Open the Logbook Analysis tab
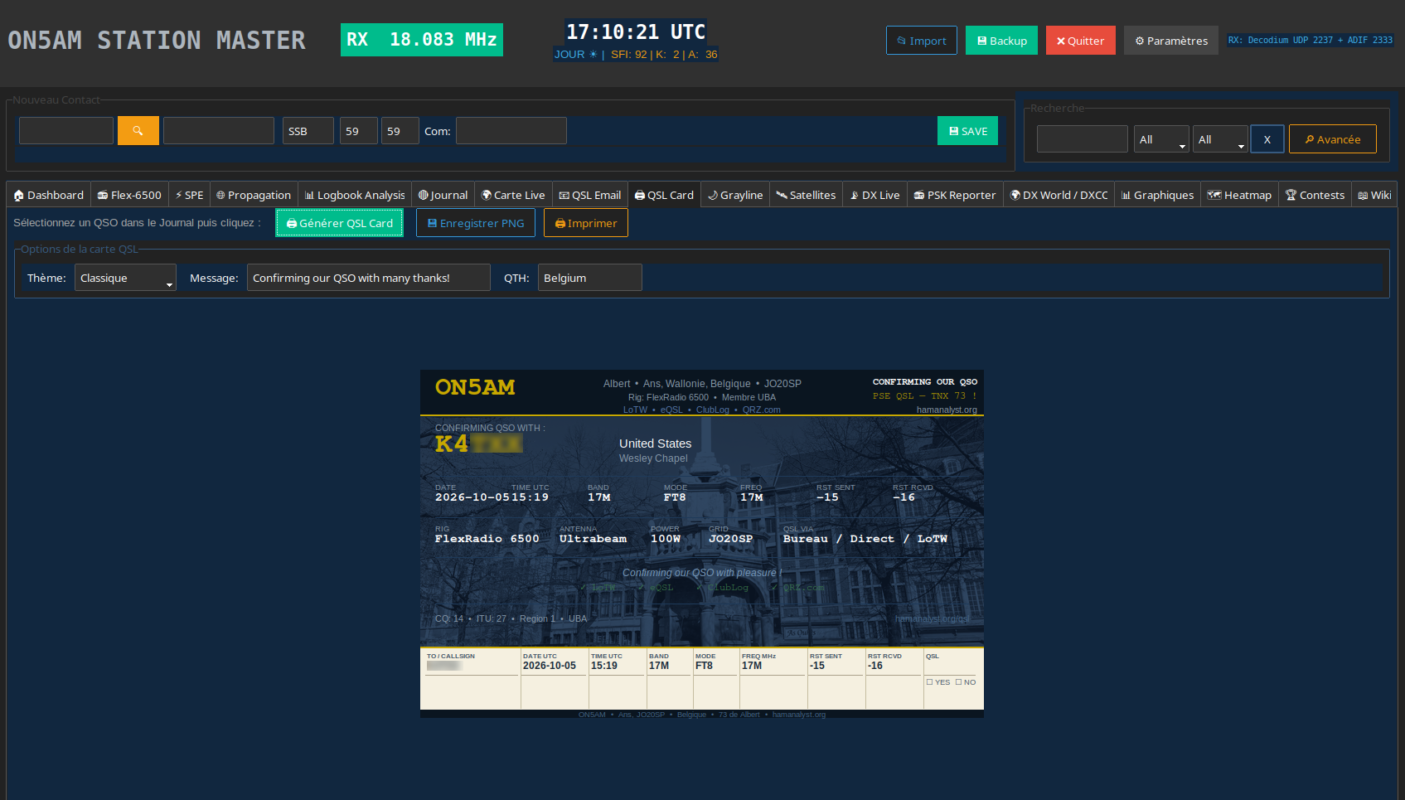1405x800 pixels. coord(355,195)
